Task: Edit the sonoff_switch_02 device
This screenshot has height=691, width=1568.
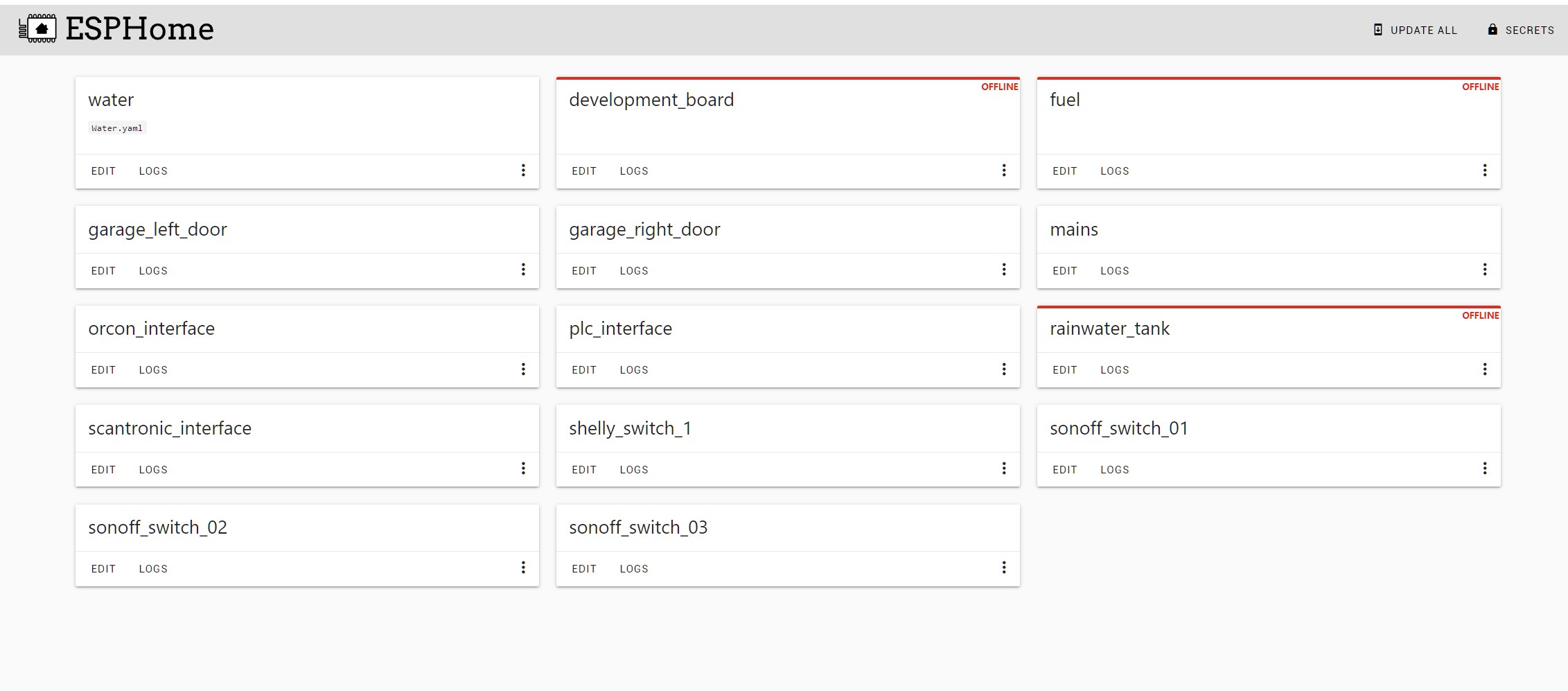Action: (103, 568)
